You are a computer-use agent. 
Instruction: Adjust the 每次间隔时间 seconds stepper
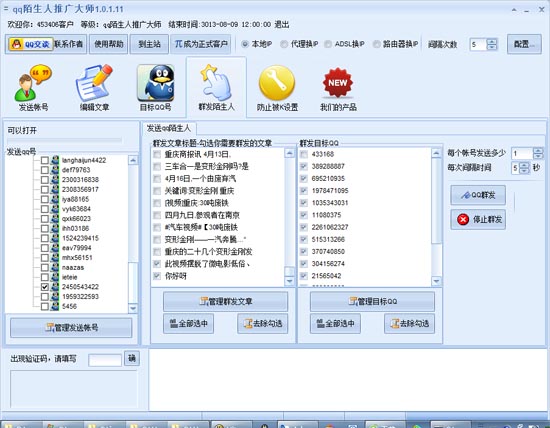click(524, 168)
